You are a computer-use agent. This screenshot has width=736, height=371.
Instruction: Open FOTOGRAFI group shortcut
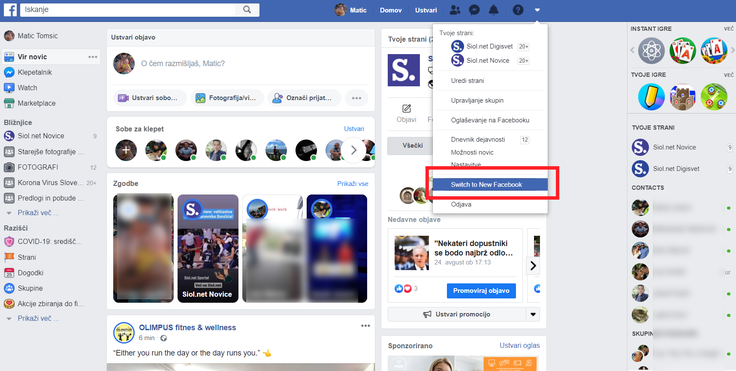[32, 167]
